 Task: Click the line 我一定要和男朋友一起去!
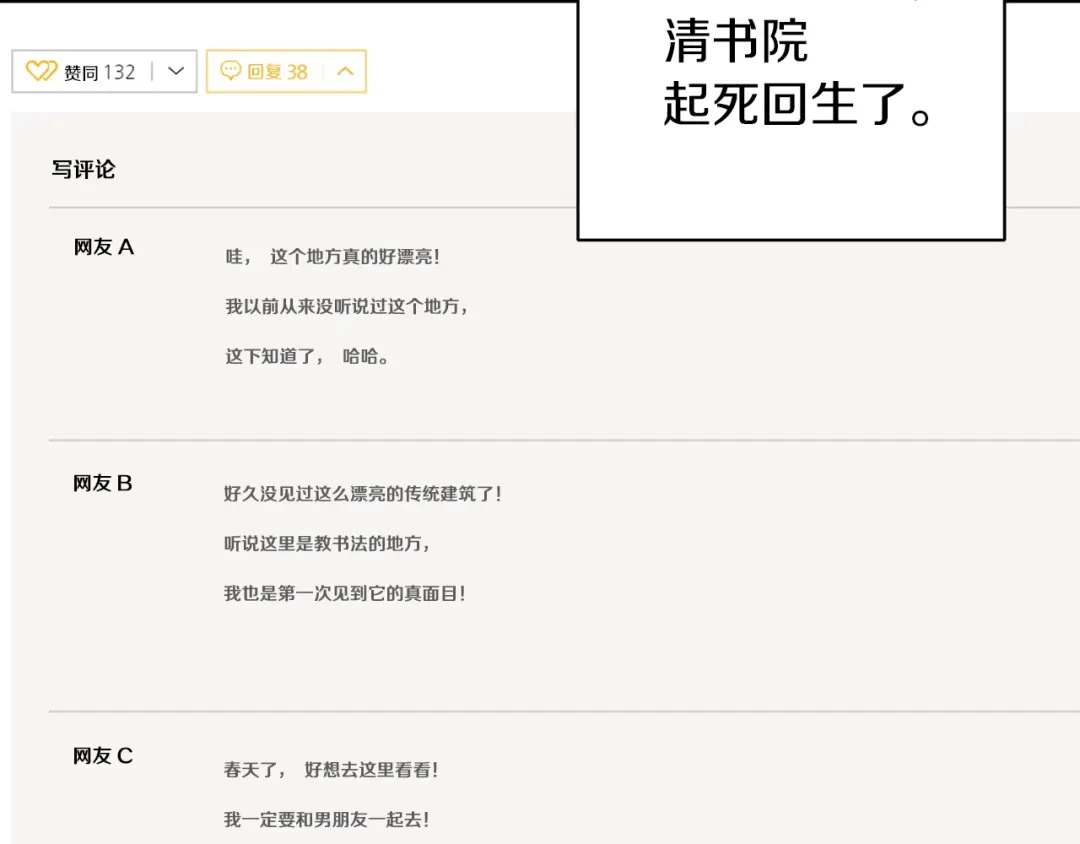(326, 819)
